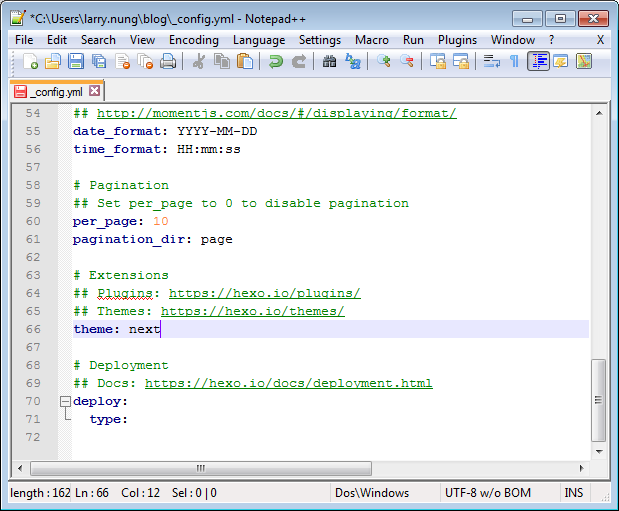Click the 'per_page: 10' line
Viewport: 619px width, 511px height.
[120, 222]
